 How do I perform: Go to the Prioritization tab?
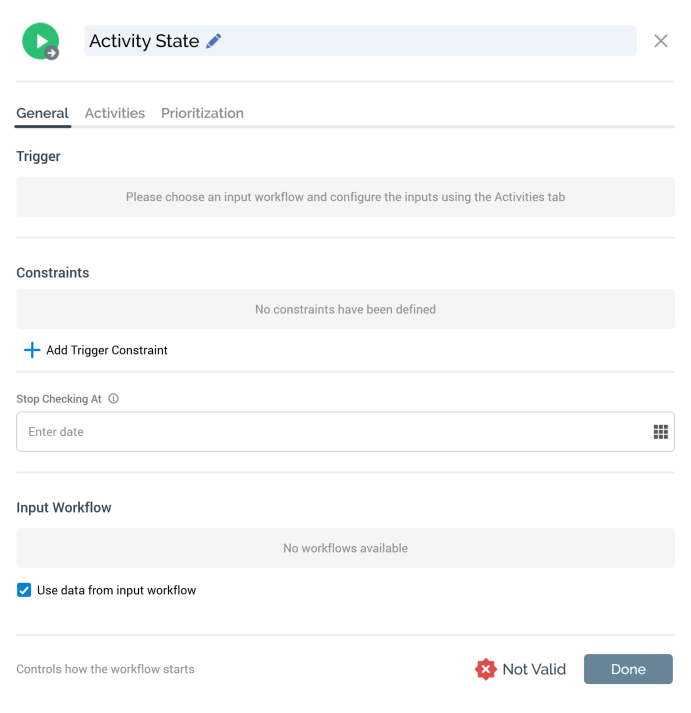coord(202,113)
